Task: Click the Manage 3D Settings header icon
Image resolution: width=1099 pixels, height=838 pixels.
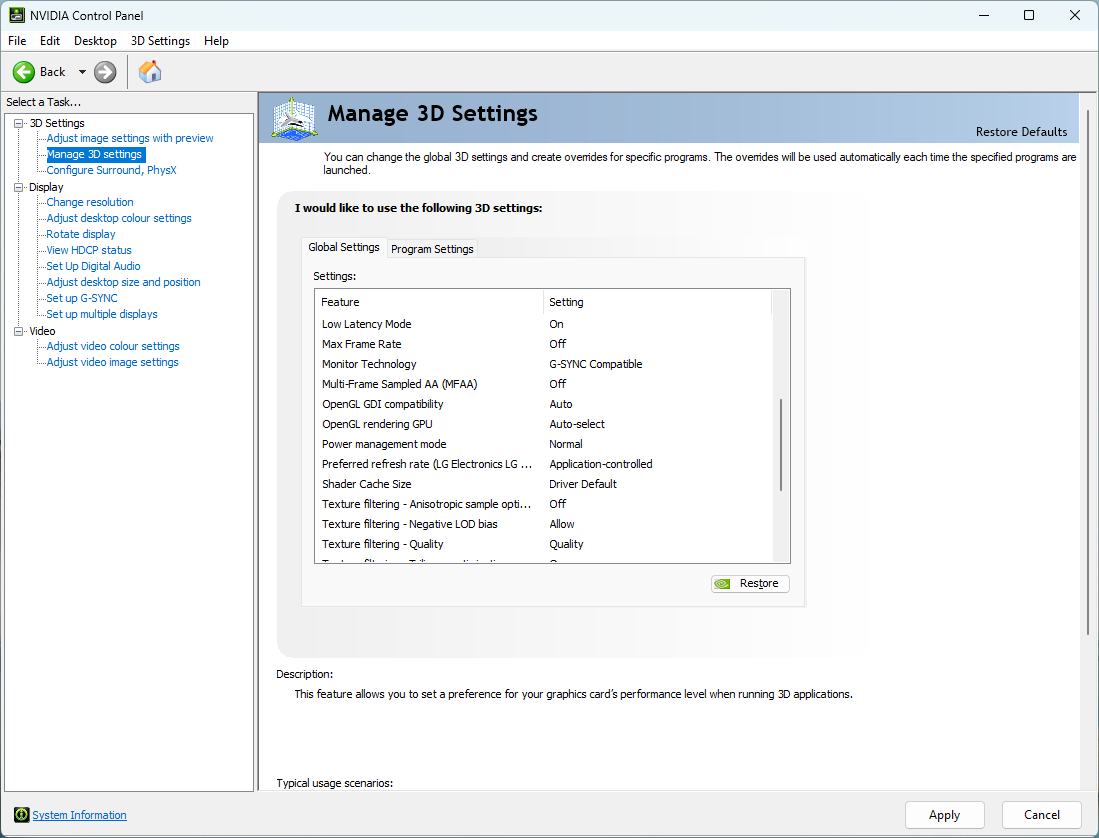Action: (294, 118)
